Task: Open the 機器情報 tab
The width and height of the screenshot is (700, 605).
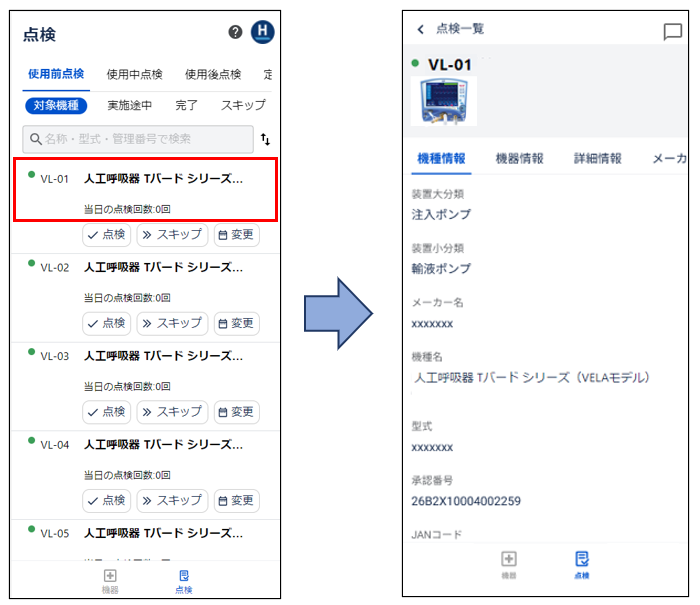Action: [x=519, y=159]
